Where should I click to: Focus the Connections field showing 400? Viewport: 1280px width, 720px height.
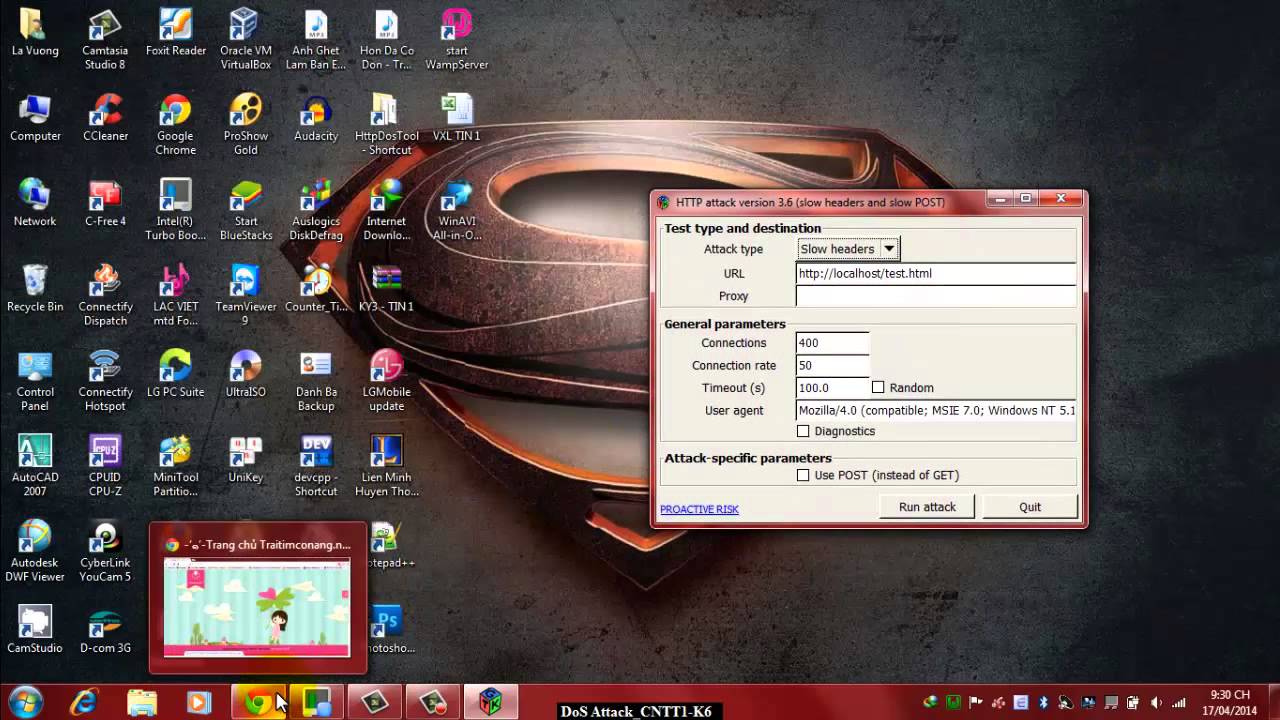point(832,343)
